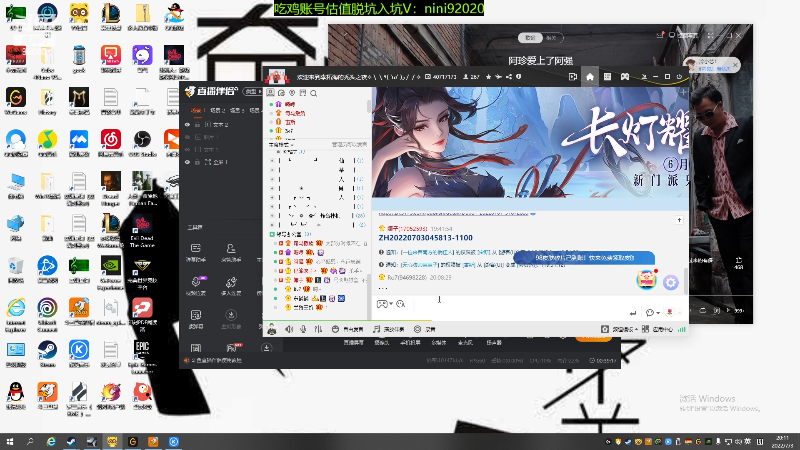Expand the mode dropdown in streaming companion header
The height and width of the screenshot is (450, 800).
(x=252, y=91)
